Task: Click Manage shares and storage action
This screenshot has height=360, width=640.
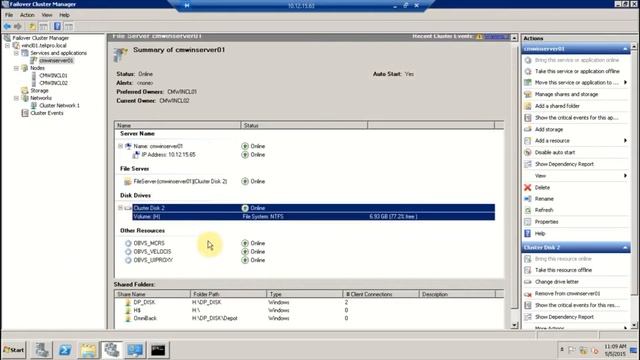Action: pyautogui.click(x=566, y=94)
